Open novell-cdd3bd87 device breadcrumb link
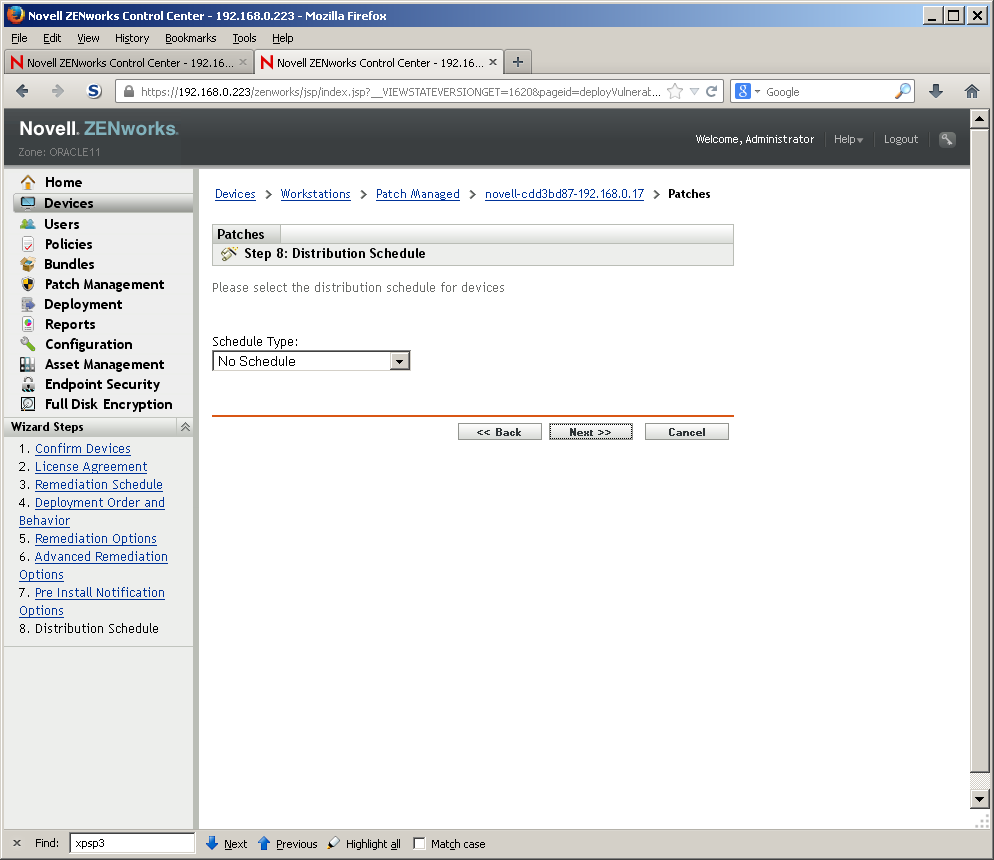The height and width of the screenshot is (860, 994). pyautogui.click(x=564, y=194)
